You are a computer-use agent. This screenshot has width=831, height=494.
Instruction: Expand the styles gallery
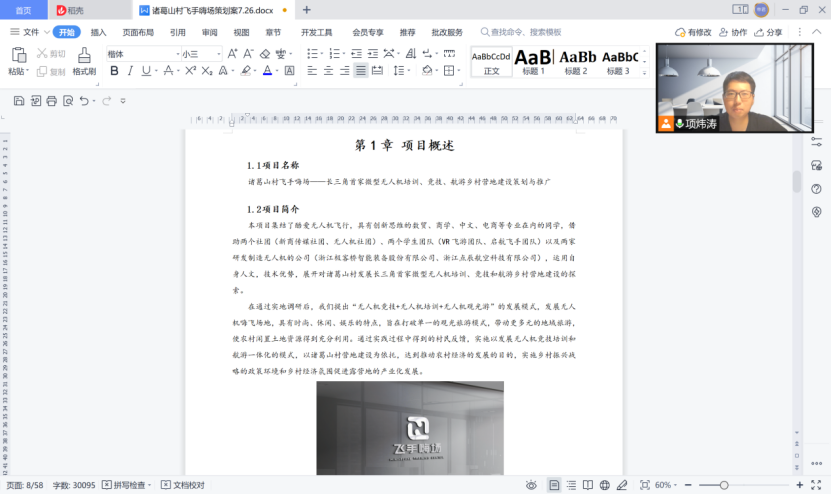tap(644, 72)
